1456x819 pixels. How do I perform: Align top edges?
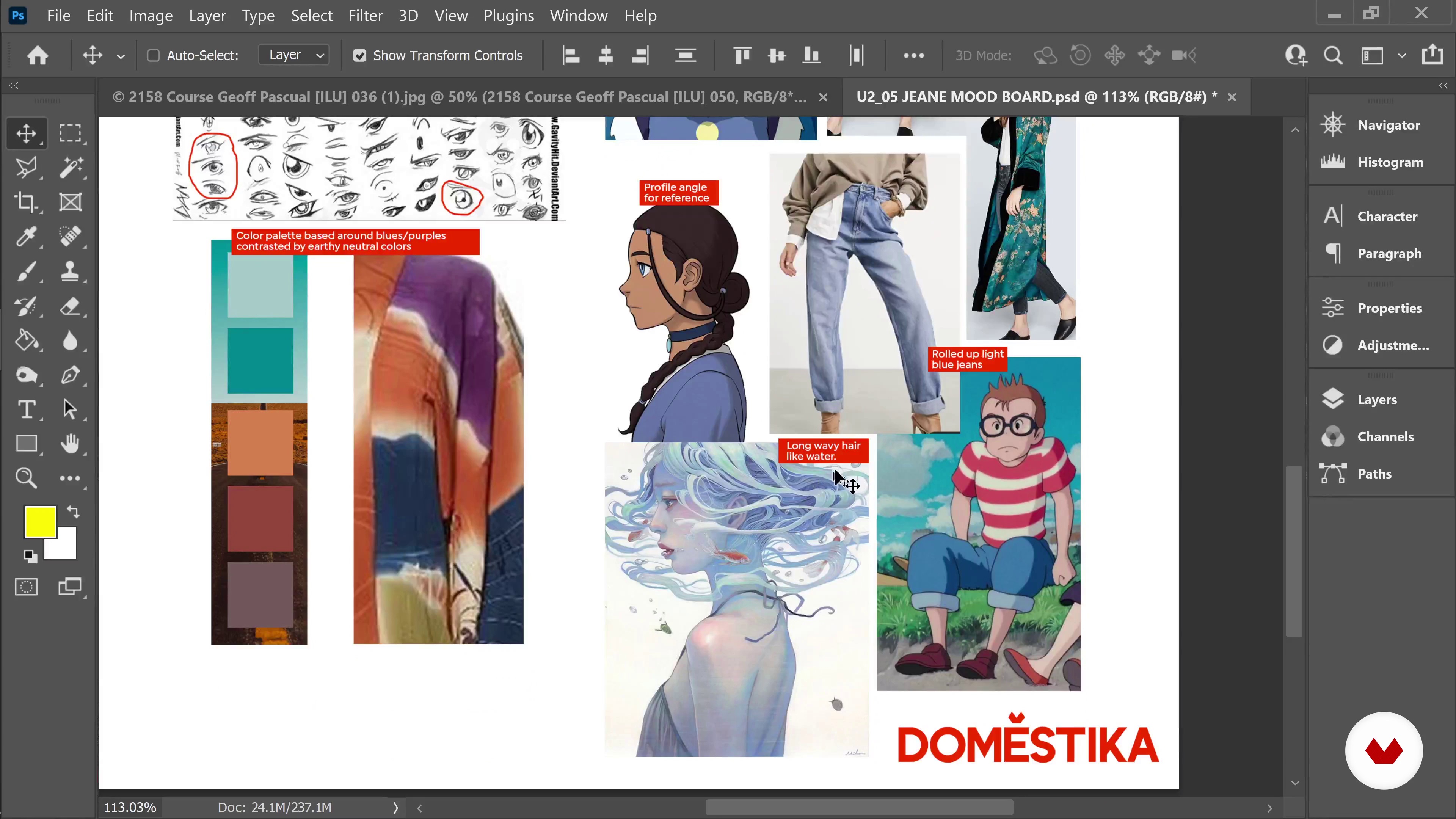[x=742, y=55]
